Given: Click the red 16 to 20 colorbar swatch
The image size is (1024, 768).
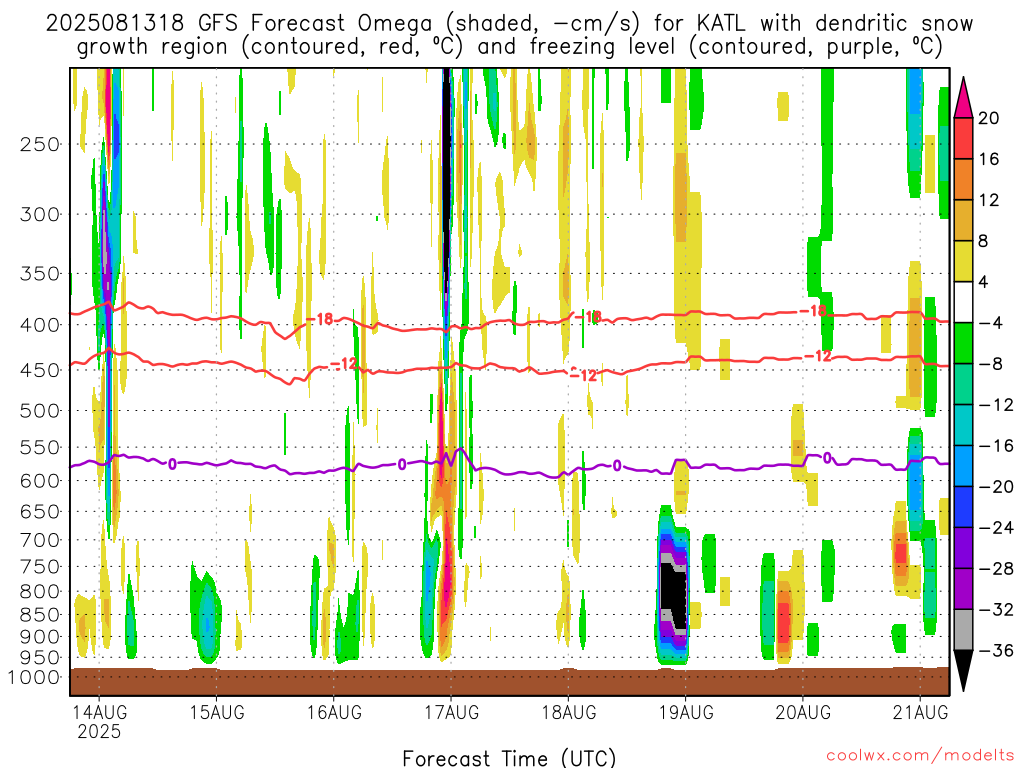Looking at the screenshot, I should coord(963,138).
